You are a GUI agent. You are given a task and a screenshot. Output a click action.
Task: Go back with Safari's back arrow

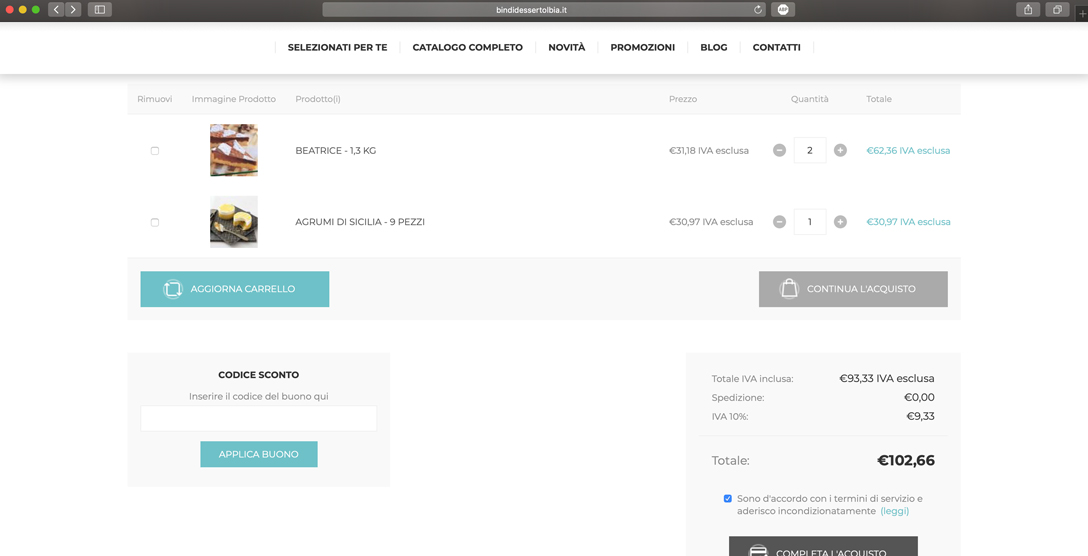56,10
